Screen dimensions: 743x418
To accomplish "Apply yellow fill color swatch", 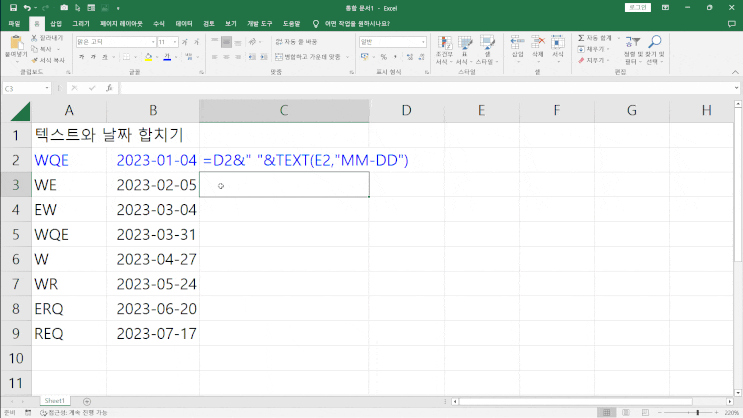I will click(x=148, y=57).
